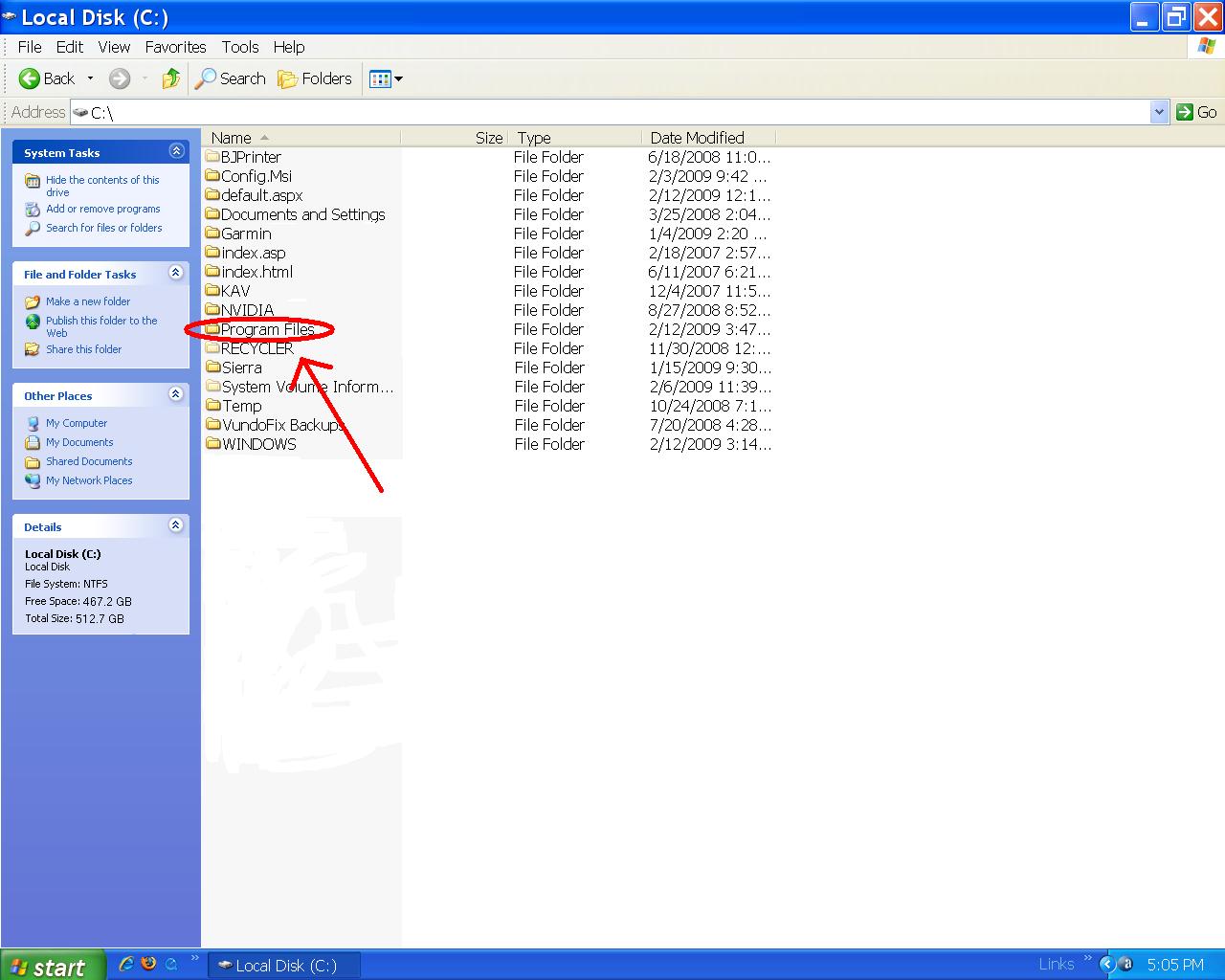Launch Firefox from Quick Launch
1225x980 pixels.
point(148,964)
